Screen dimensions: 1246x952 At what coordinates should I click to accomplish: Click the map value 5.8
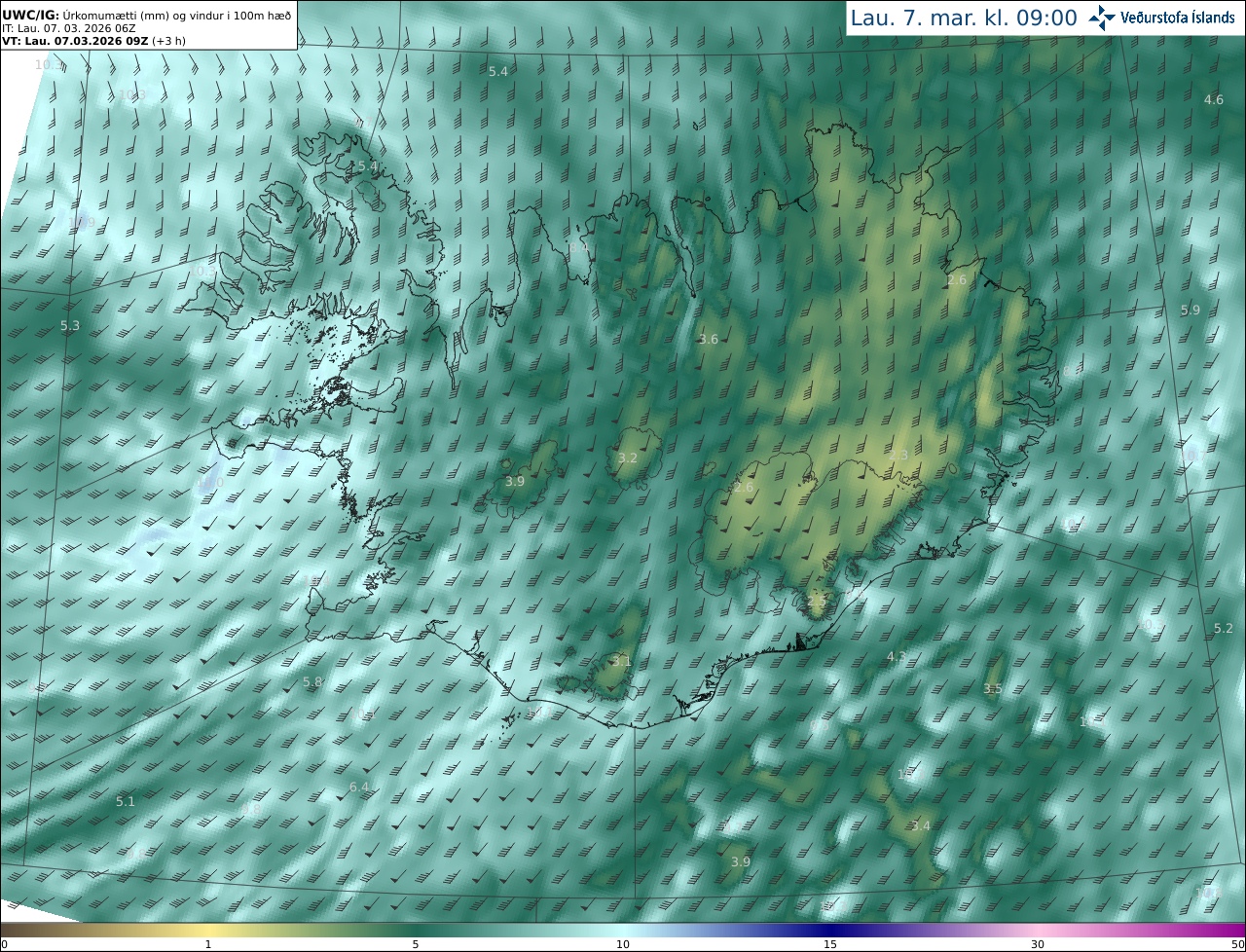click(x=312, y=682)
